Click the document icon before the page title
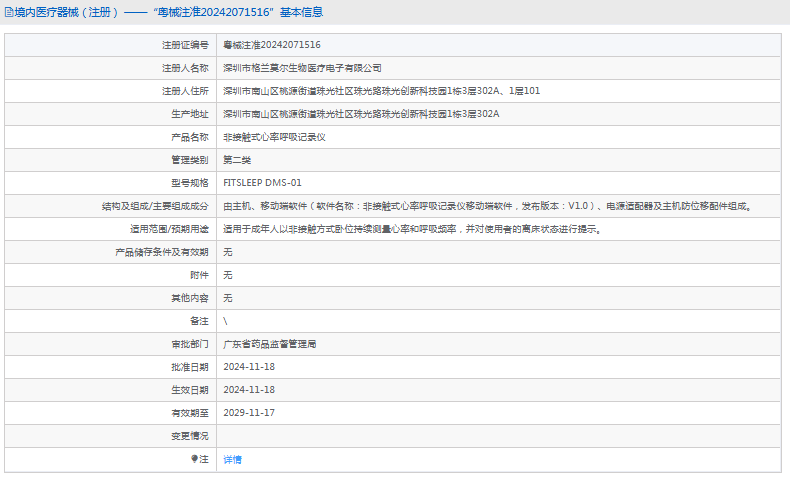 coord(9,12)
